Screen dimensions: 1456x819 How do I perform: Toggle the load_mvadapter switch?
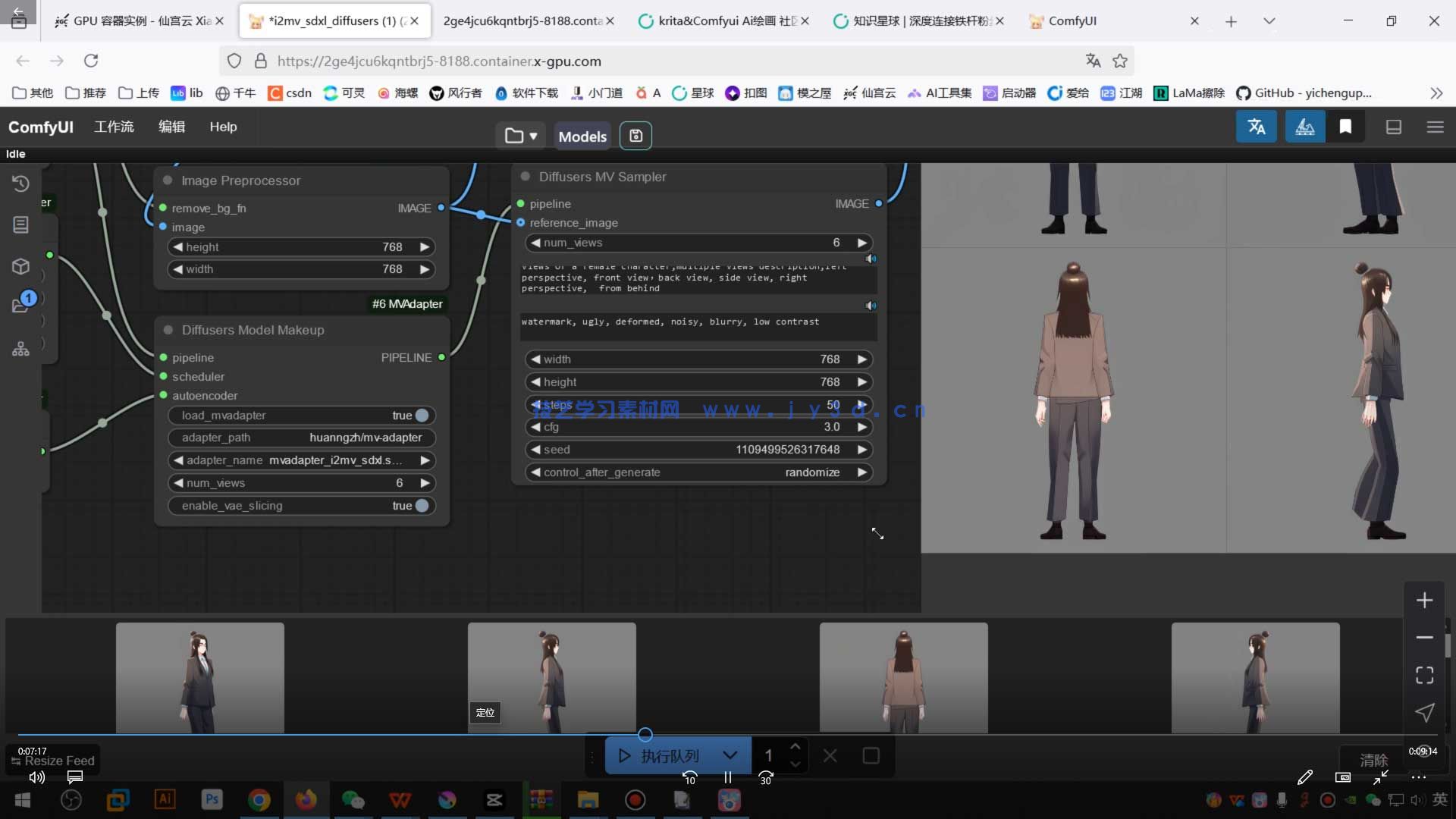pyautogui.click(x=422, y=416)
